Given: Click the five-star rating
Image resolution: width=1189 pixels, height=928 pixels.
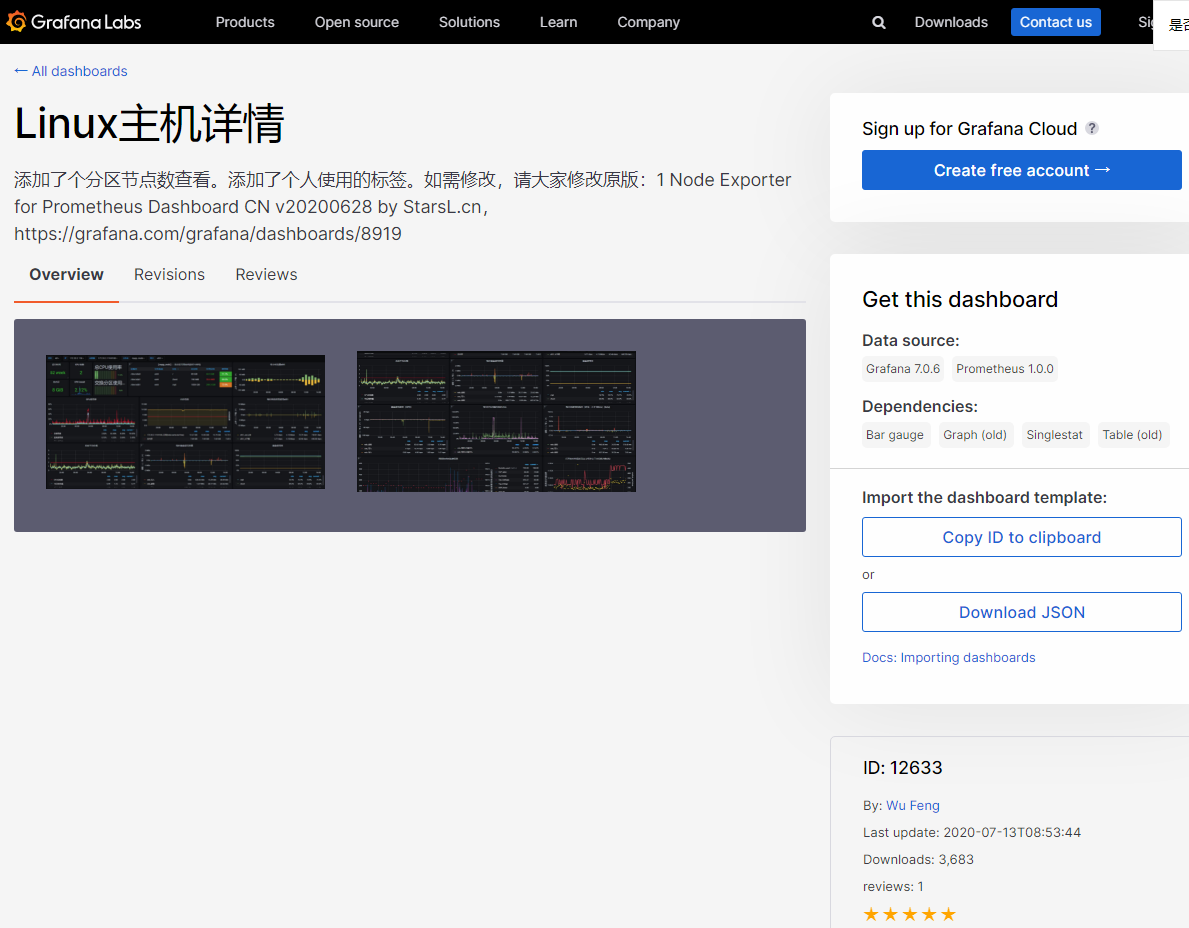Looking at the screenshot, I should point(909,914).
